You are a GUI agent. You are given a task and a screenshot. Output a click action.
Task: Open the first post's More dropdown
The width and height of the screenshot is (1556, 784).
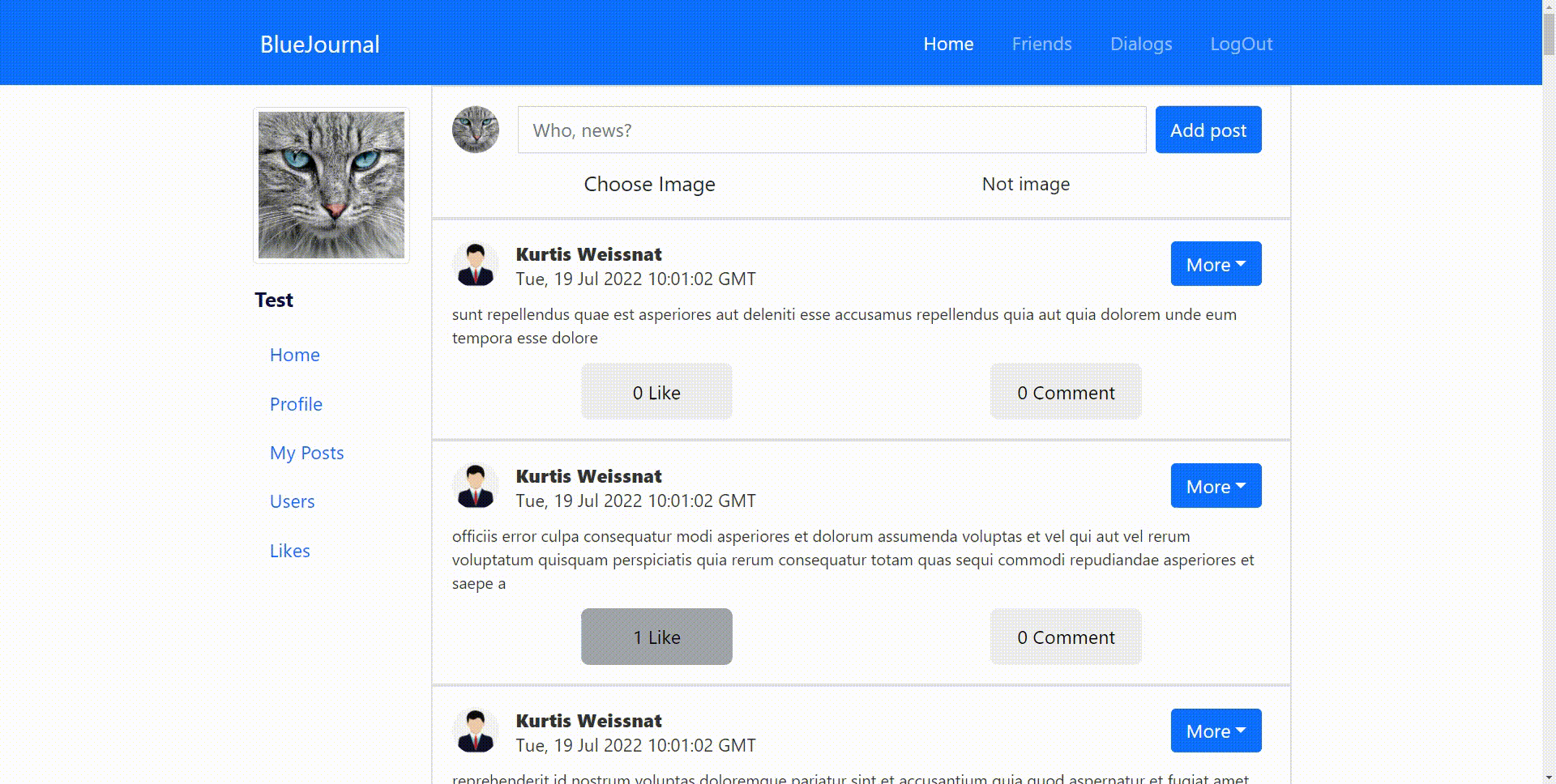click(x=1216, y=264)
